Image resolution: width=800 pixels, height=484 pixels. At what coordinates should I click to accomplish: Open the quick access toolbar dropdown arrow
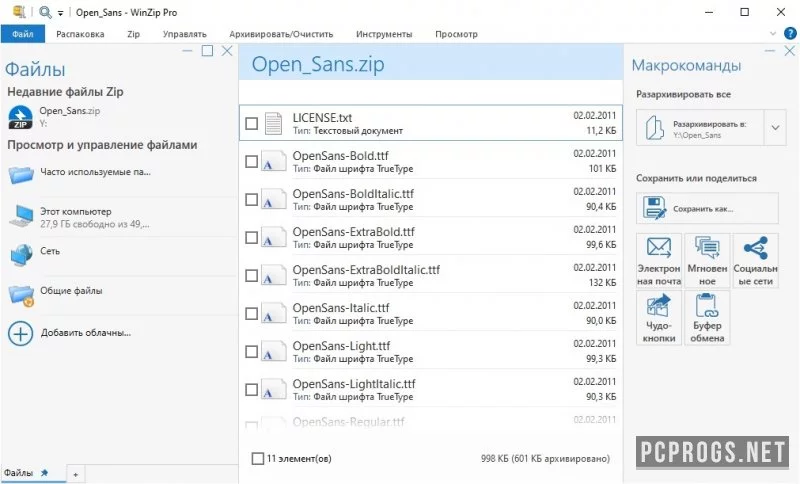pyautogui.click(x=60, y=13)
